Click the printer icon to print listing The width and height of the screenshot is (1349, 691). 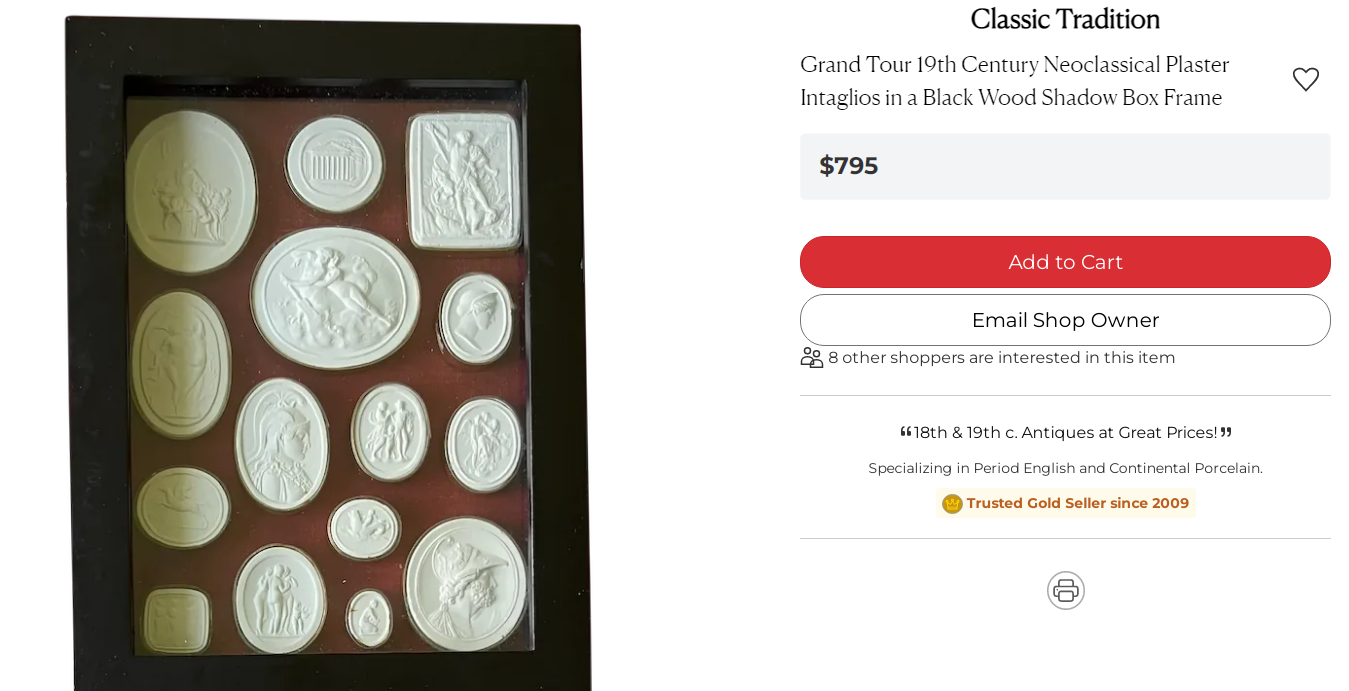coord(1065,590)
